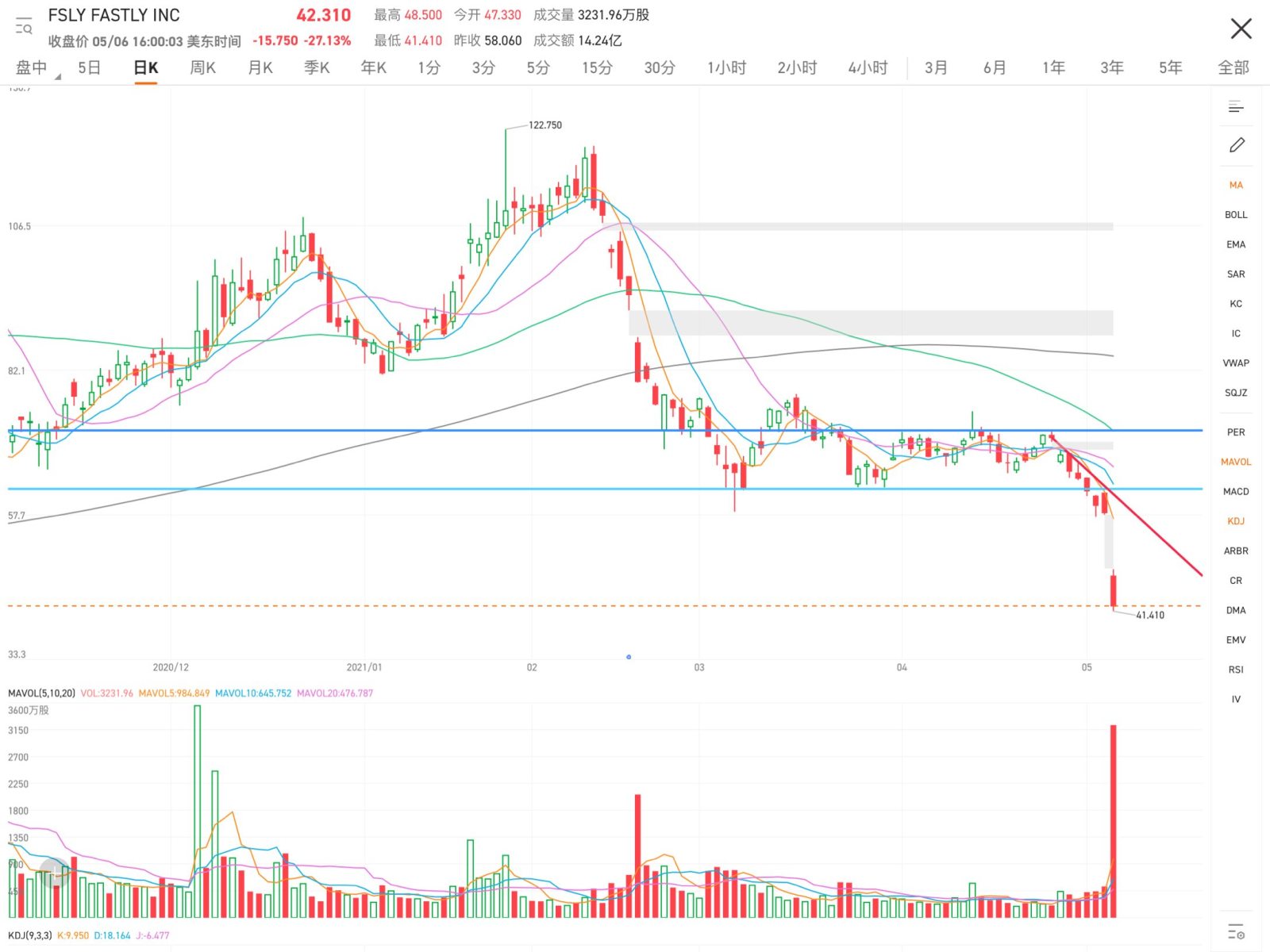The image size is (1270, 952).
Task: Toggle the SAR indicator
Action: [1236, 274]
